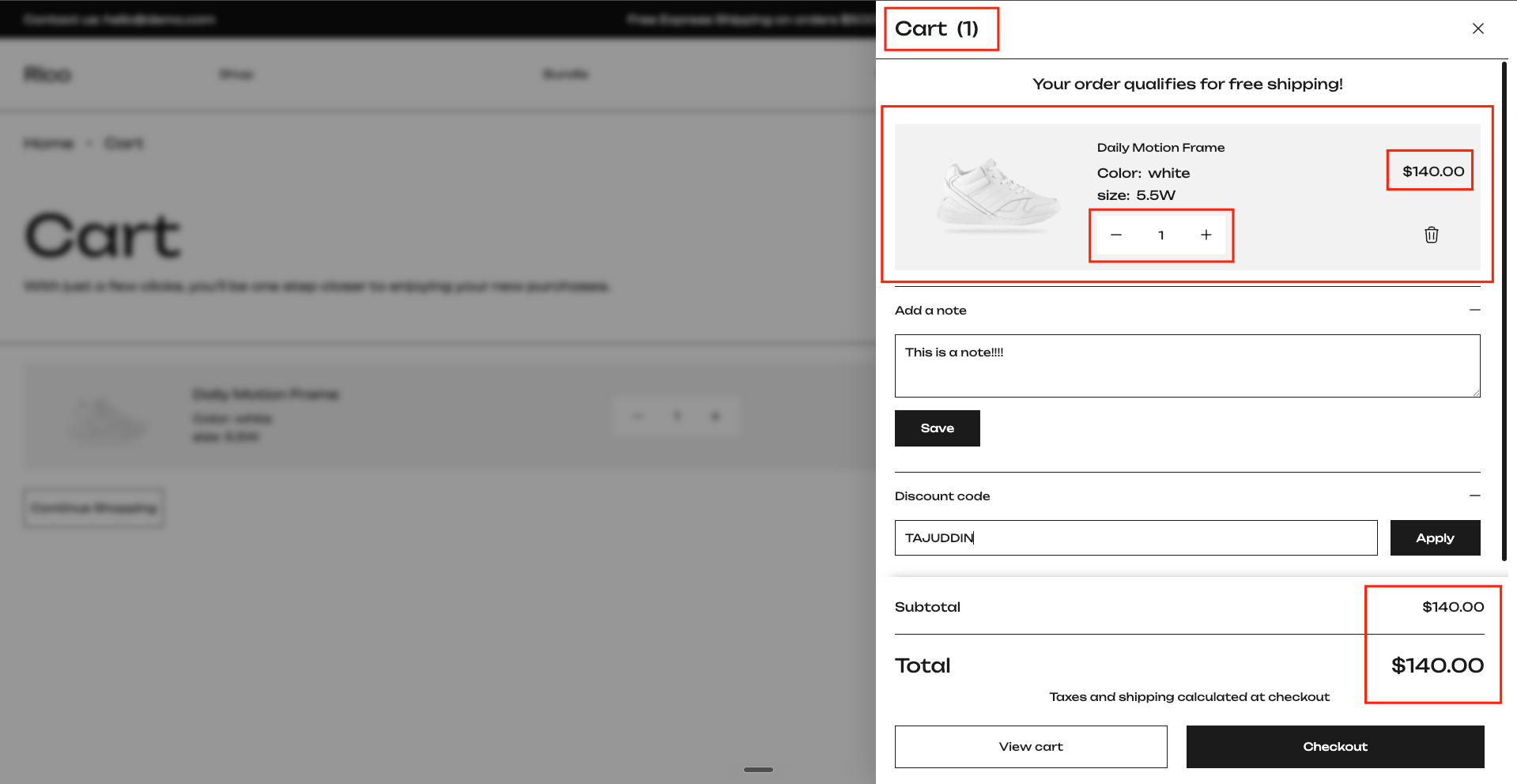Screen dimensions: 1517x784
Task: Click the quantity value 1 in the cart drawer
Action: (x=1160, y=235)
